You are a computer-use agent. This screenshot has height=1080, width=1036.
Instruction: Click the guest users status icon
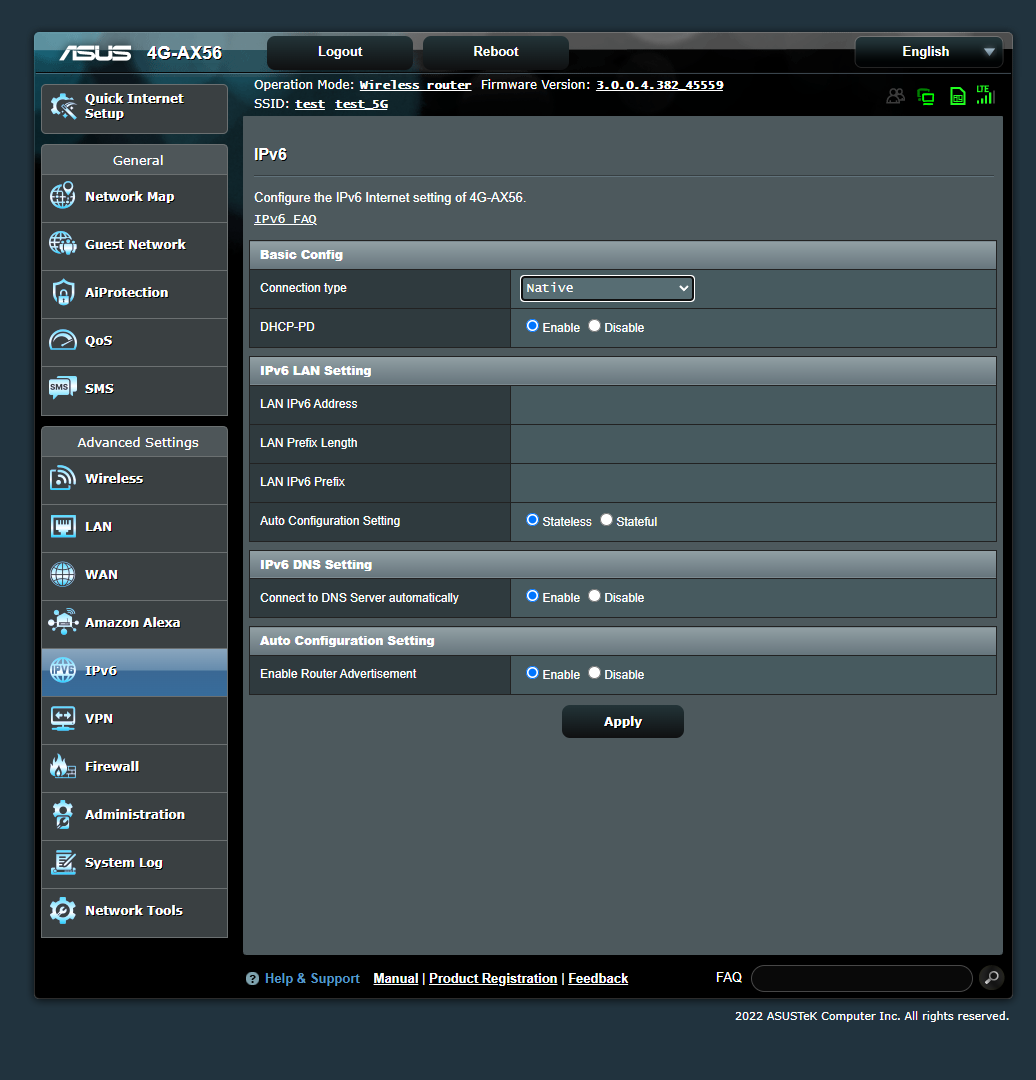pos(895,96)
